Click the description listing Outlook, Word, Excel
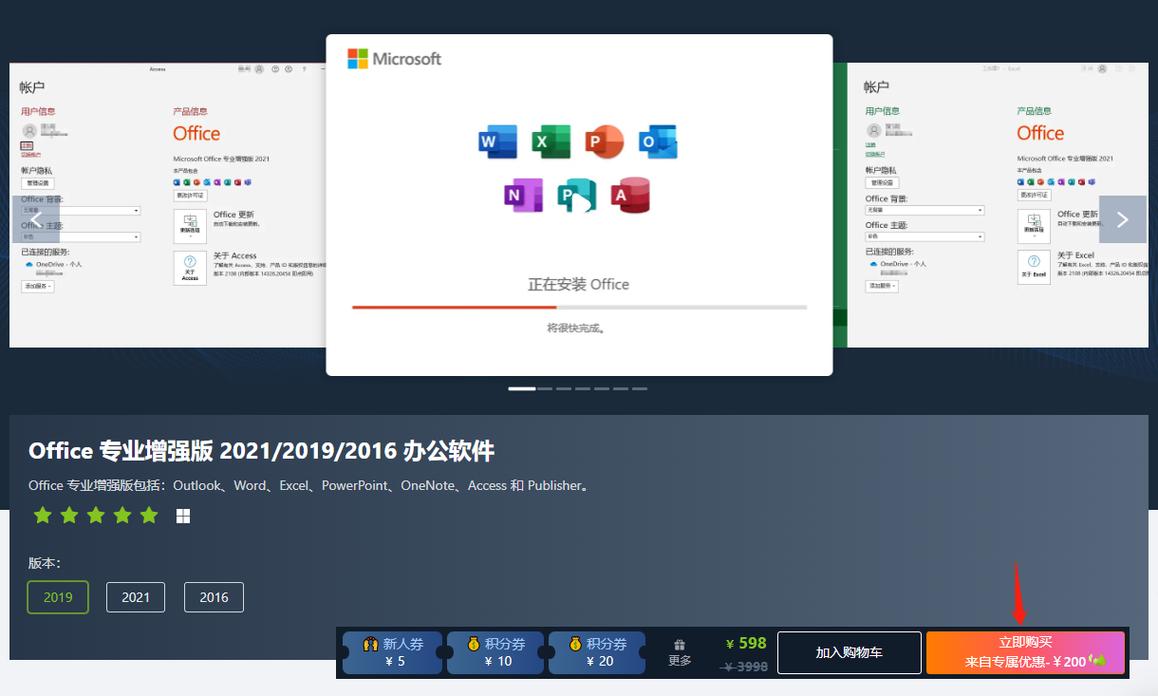 tap(309, 485)
